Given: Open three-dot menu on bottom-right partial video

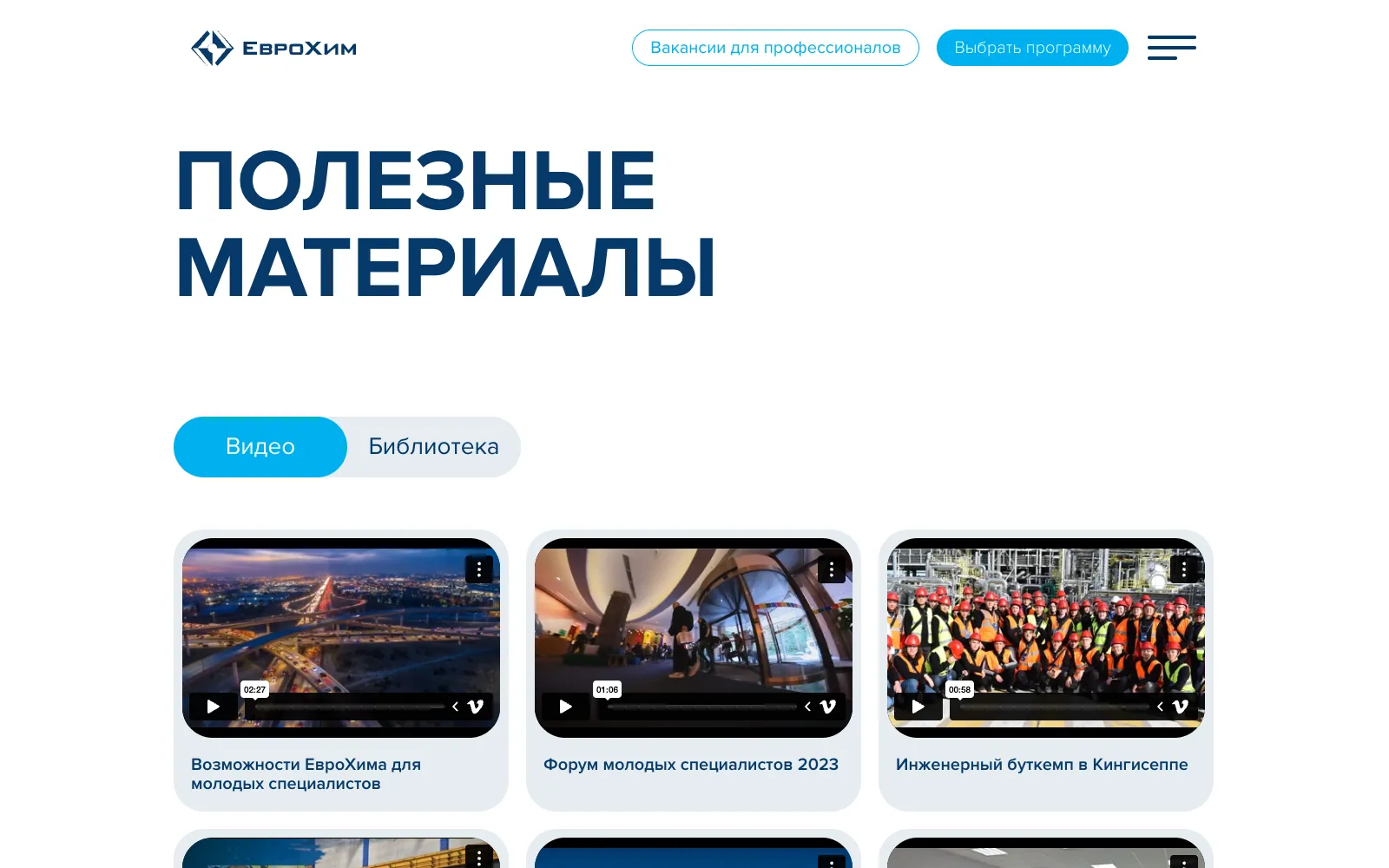Looking at the screenshot, I should 1184,861.
